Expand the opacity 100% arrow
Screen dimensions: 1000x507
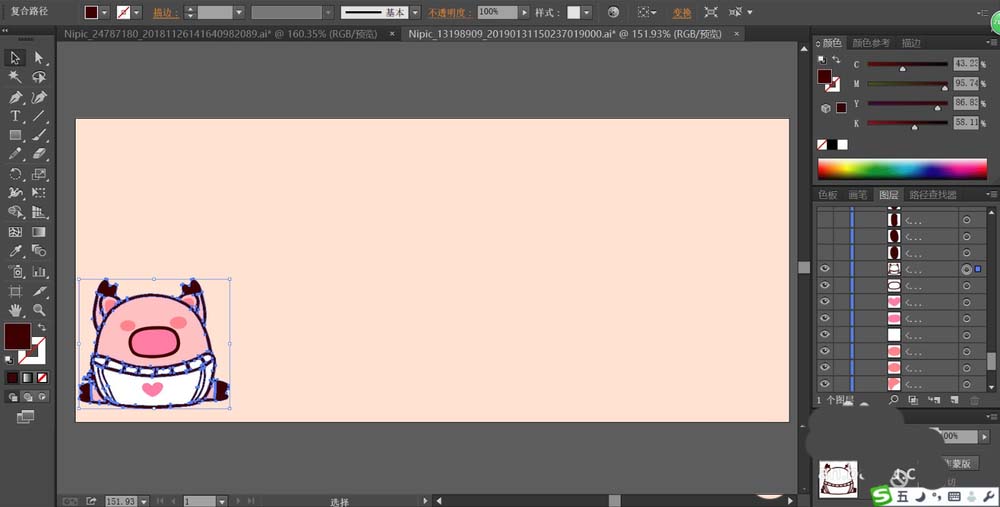524,12
